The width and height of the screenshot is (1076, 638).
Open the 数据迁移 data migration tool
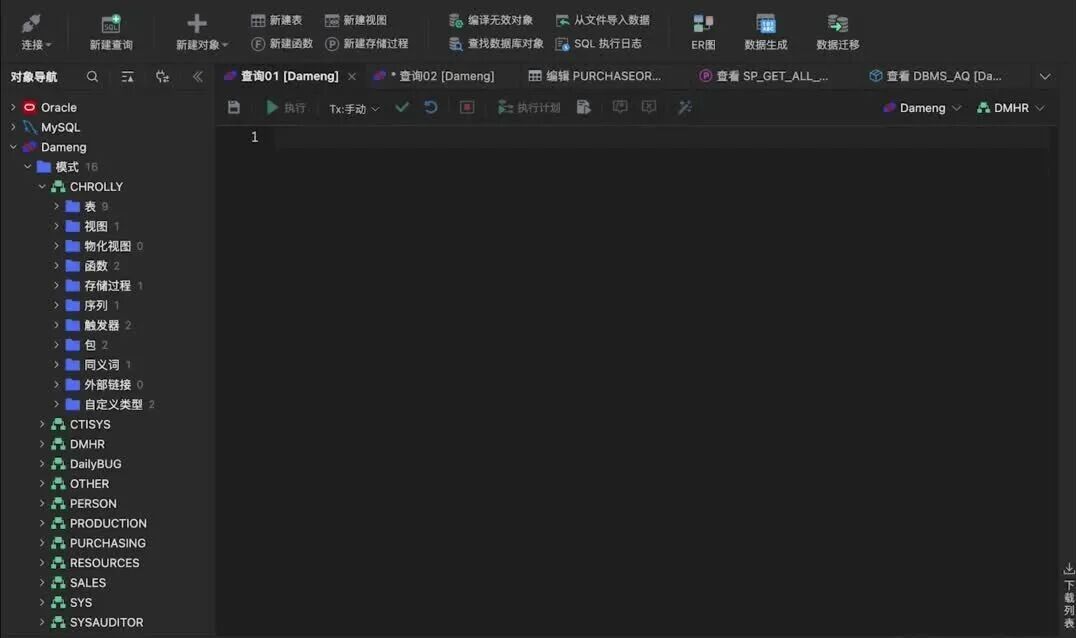tap(837, 32)
